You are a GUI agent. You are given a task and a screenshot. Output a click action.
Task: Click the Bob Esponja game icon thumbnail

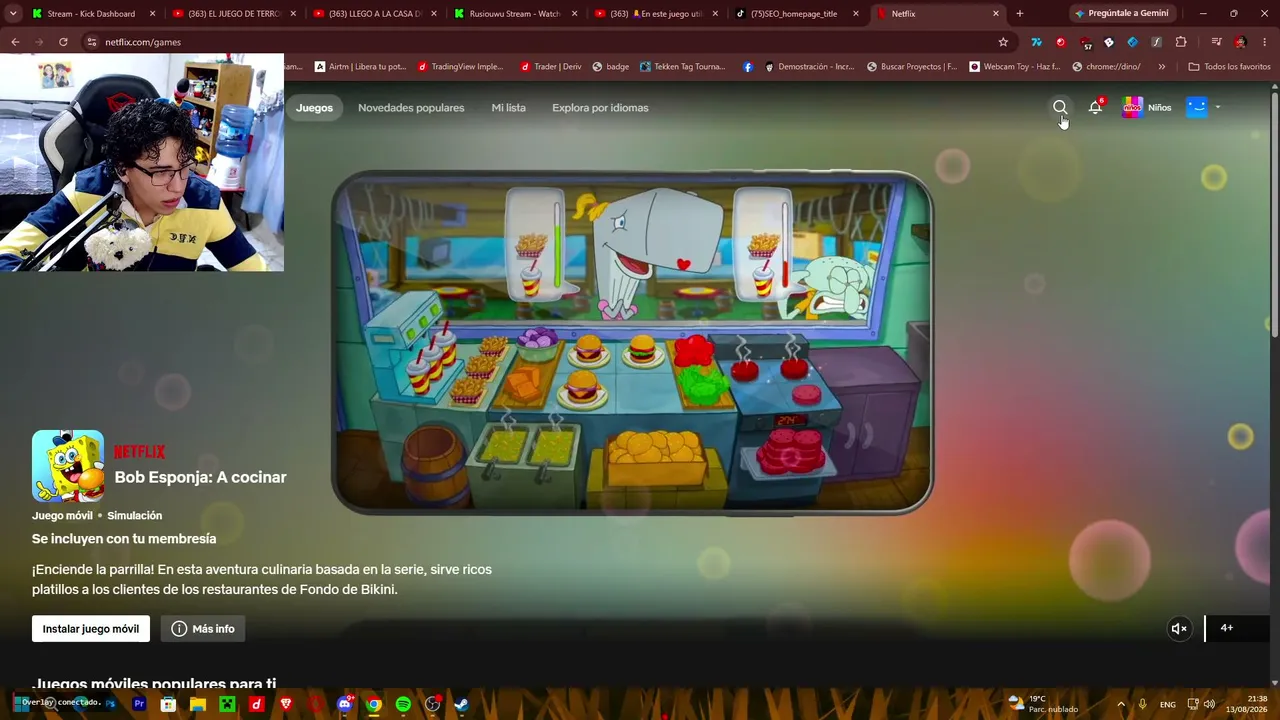click(x=68, y=466)
